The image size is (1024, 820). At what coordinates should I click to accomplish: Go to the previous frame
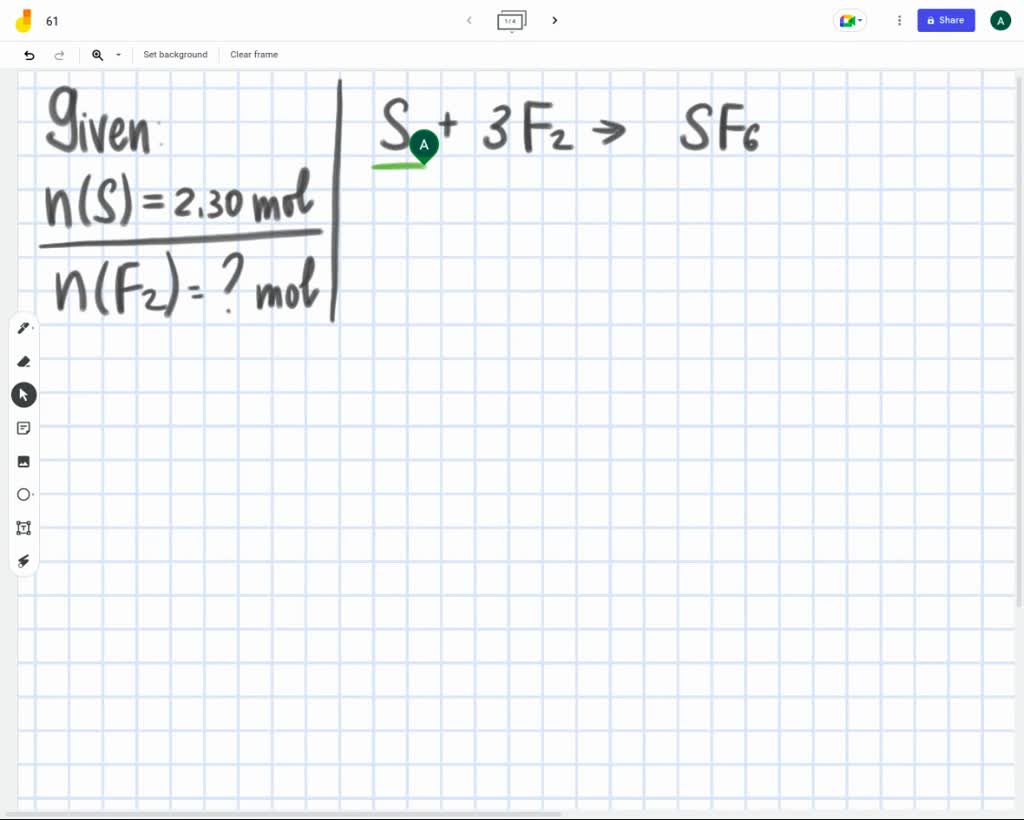(469, 20)
